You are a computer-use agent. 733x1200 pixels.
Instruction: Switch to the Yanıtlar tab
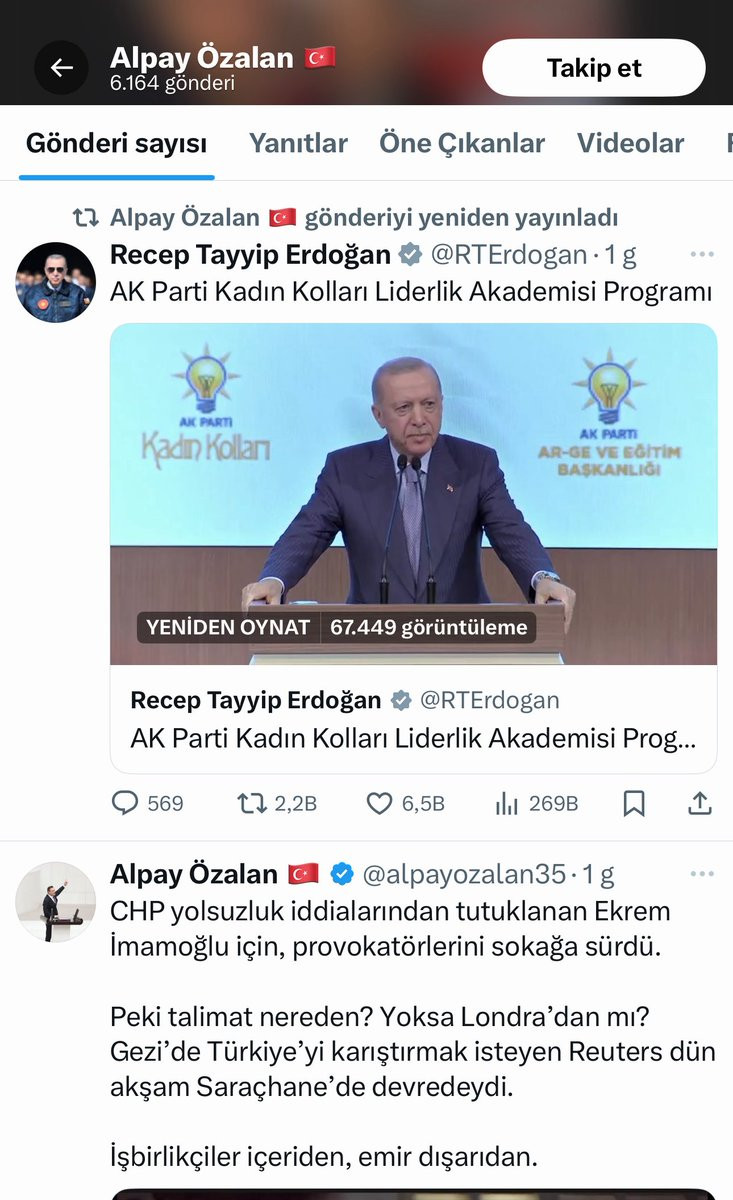[298, 143]
